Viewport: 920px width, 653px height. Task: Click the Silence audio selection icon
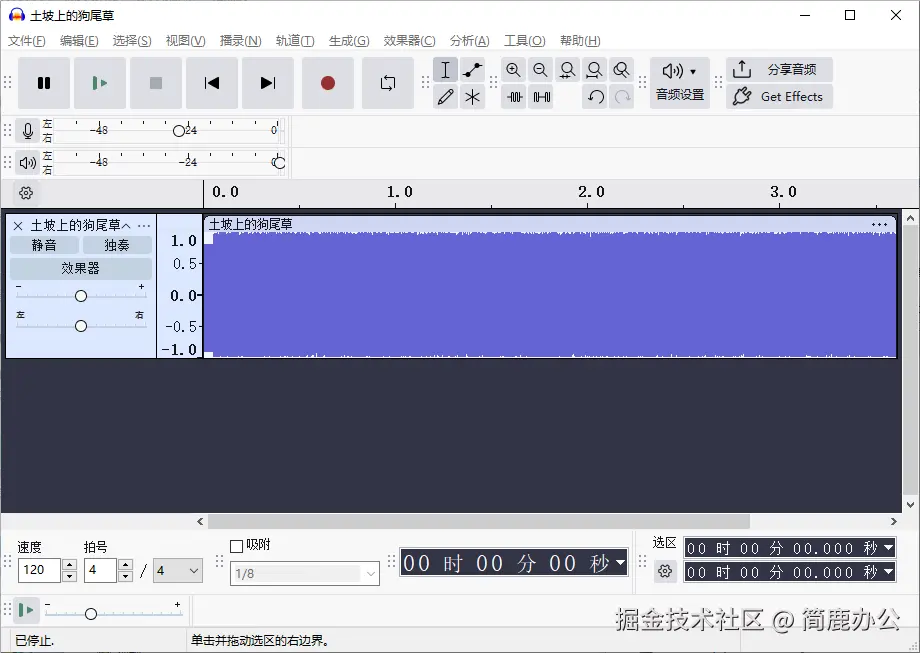[541, 97]
